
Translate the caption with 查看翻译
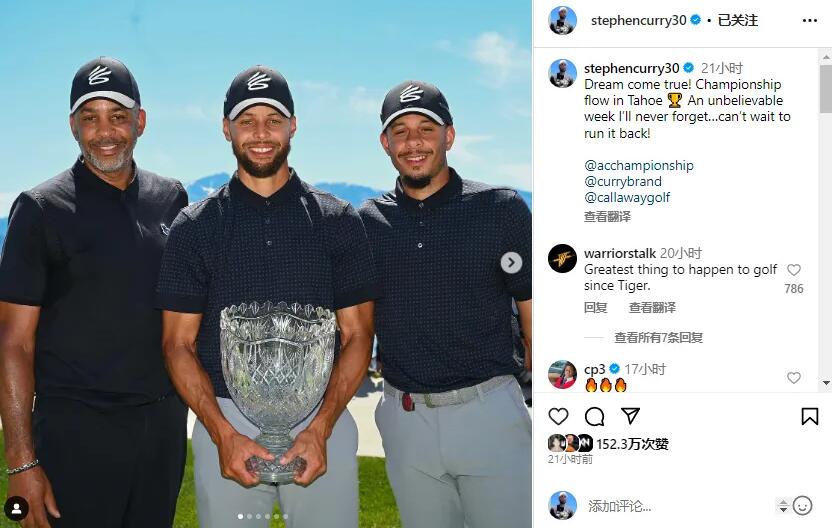pos(608,217)
